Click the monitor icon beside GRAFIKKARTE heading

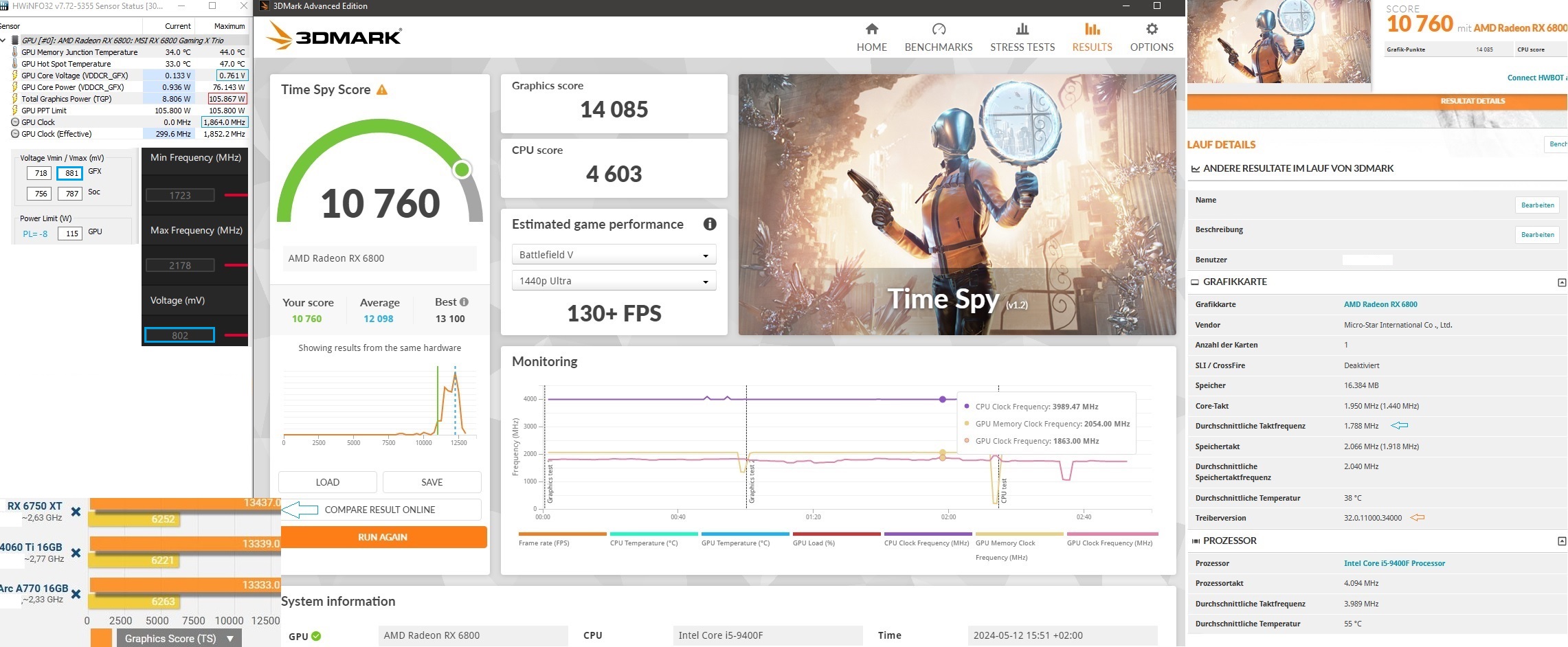(x=1195, y=282)
